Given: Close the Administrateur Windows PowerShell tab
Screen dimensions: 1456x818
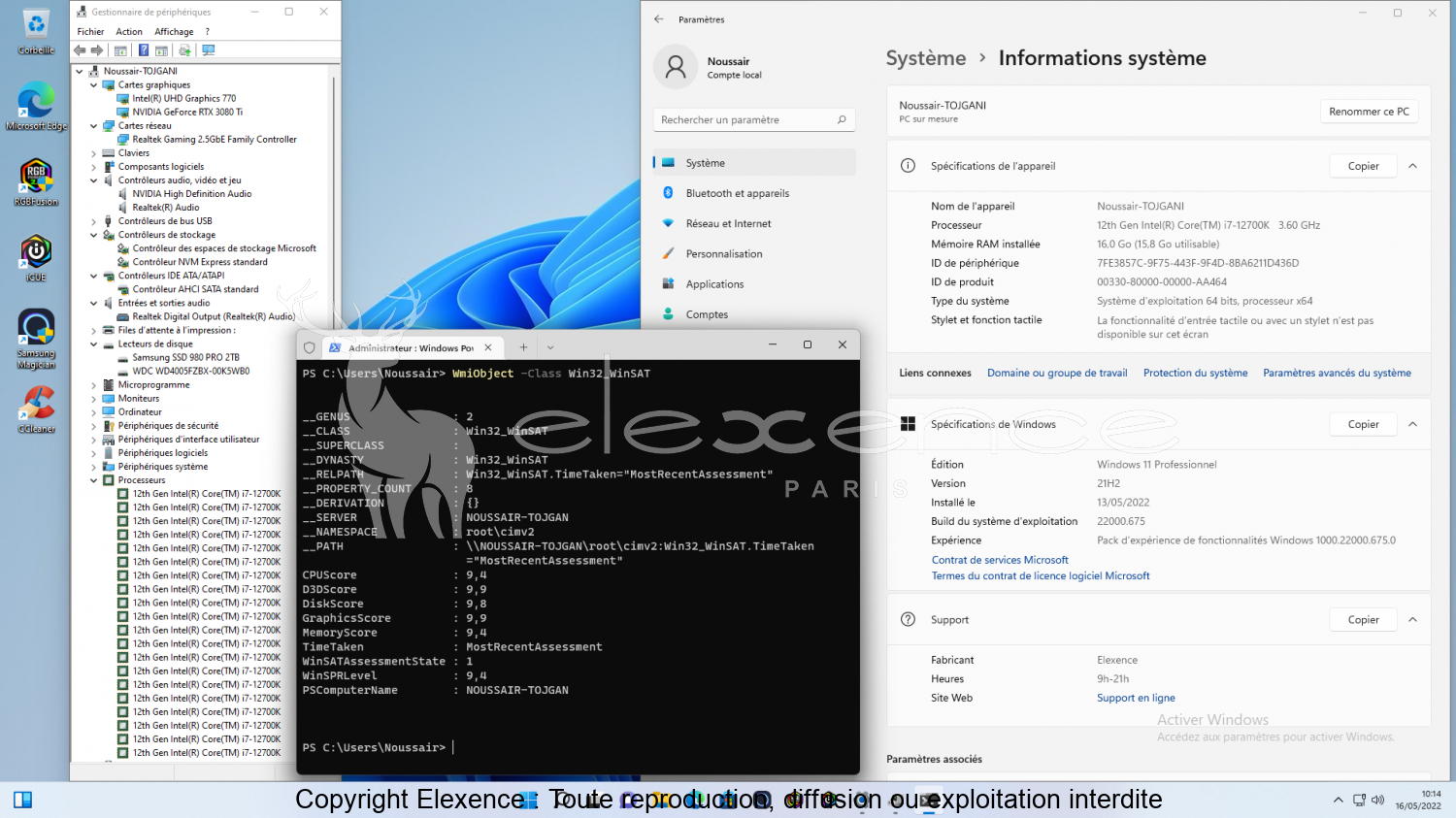Looking at the screenshot, I should [x=488, y=347].
